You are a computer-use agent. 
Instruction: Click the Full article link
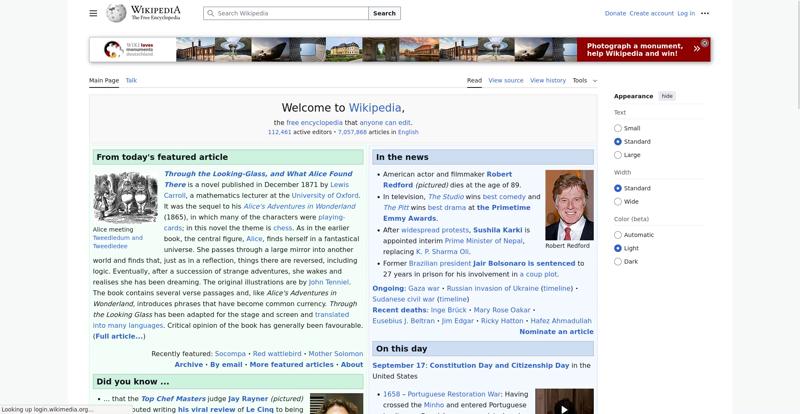(x=119, y=336)
